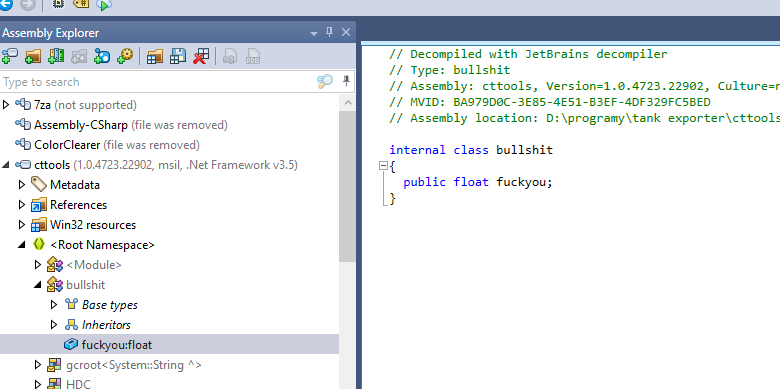Collapse the cttools assembly node
Viewport: 780px width, 389px height.
coord(6,165)
